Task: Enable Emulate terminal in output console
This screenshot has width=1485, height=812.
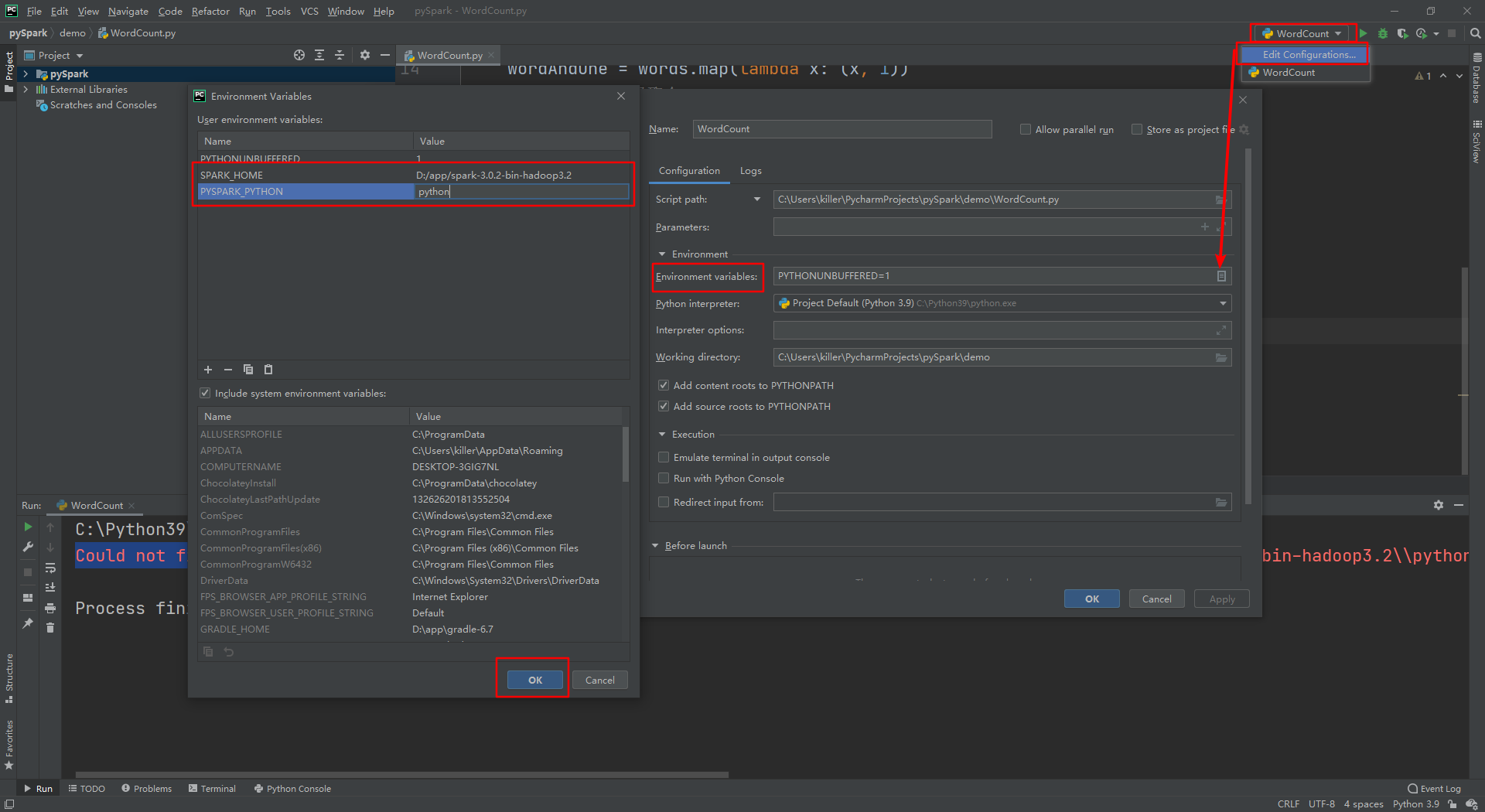Action: coord(664,457)
